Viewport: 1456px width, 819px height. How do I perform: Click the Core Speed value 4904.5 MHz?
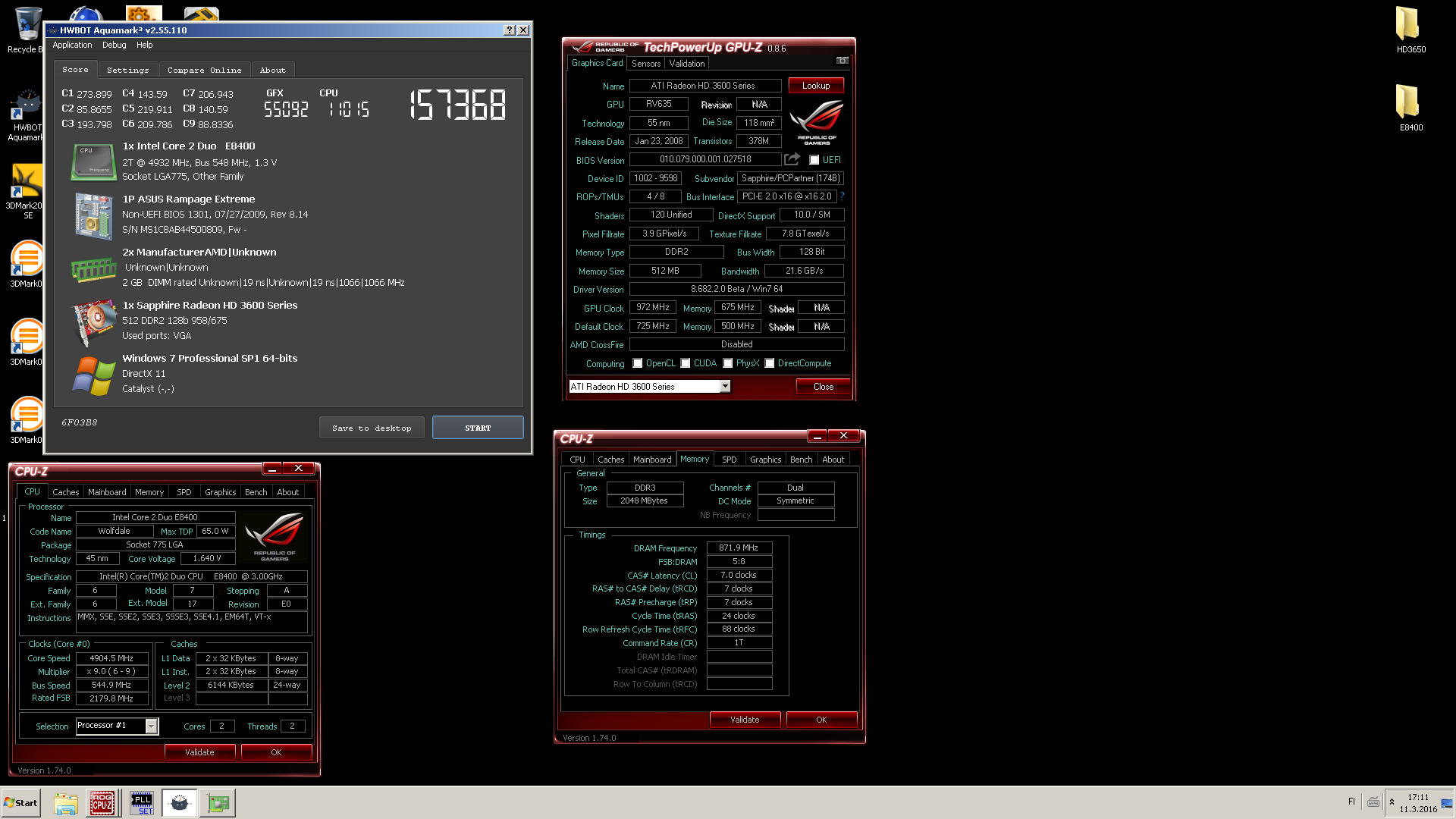tap(111, 658)
